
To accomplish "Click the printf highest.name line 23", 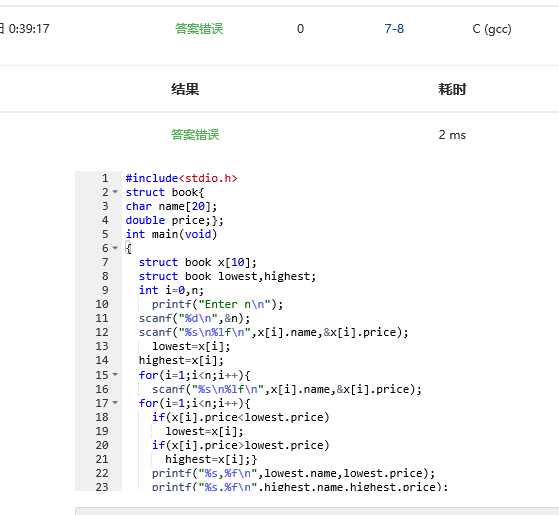I will click(300, 486).
